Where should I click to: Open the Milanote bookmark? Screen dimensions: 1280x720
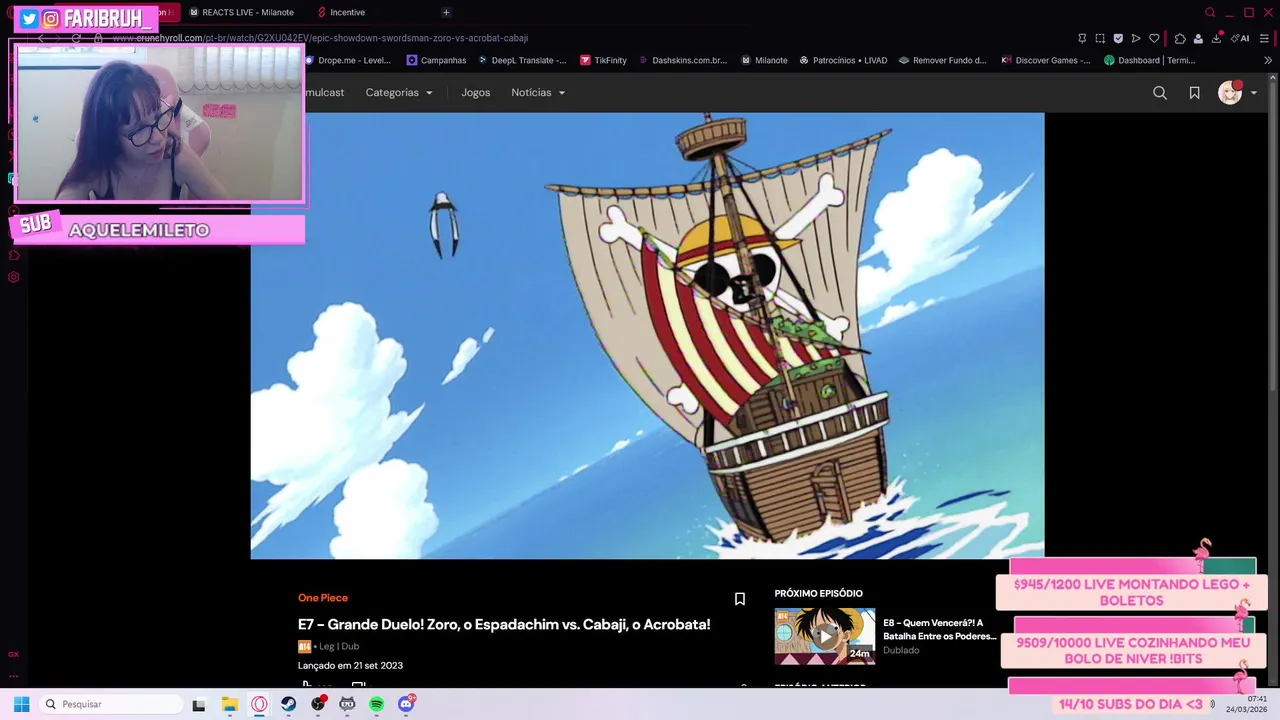click(x=764, y=60)
